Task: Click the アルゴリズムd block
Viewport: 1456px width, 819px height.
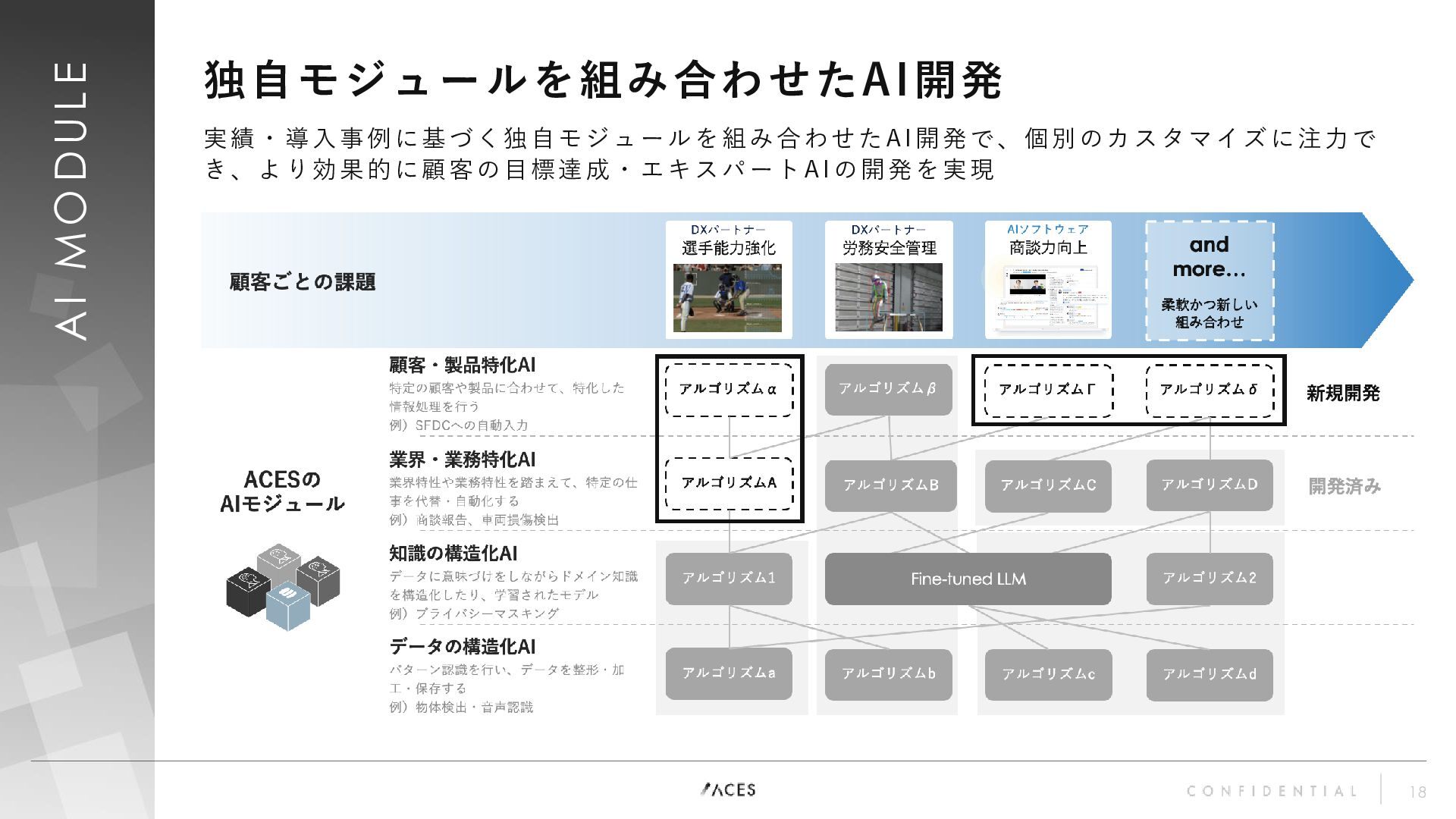Action: tap(1210, 675)
